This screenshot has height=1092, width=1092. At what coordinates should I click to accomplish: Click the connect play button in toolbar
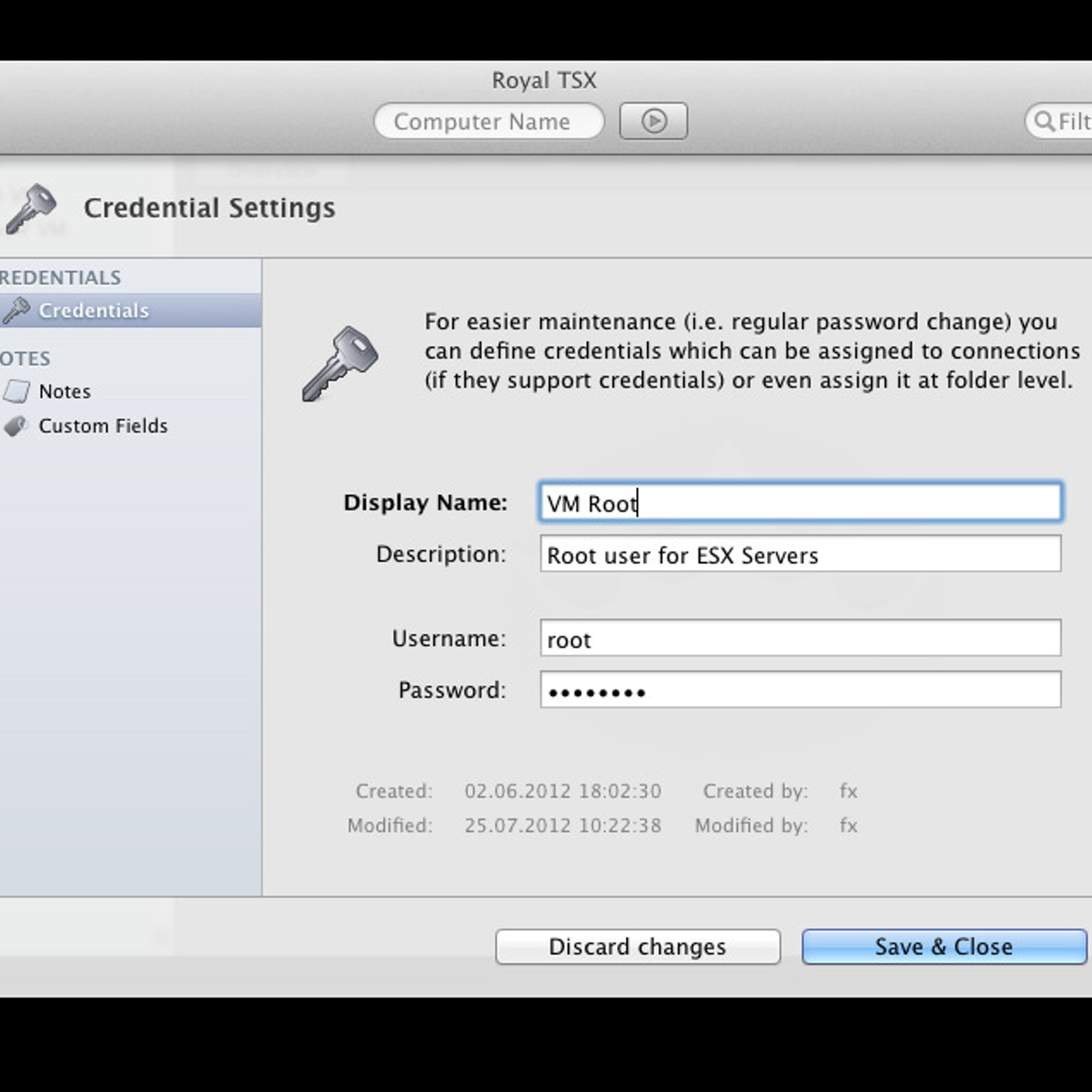click(653, 121)
